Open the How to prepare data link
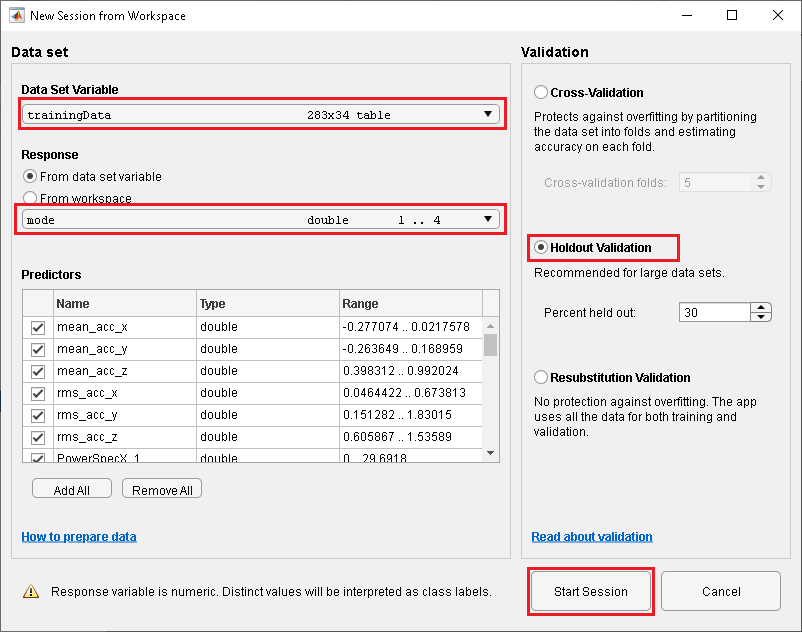Viewport: 802px width, 632px height. pyautogui.click(x=79, y=537)
